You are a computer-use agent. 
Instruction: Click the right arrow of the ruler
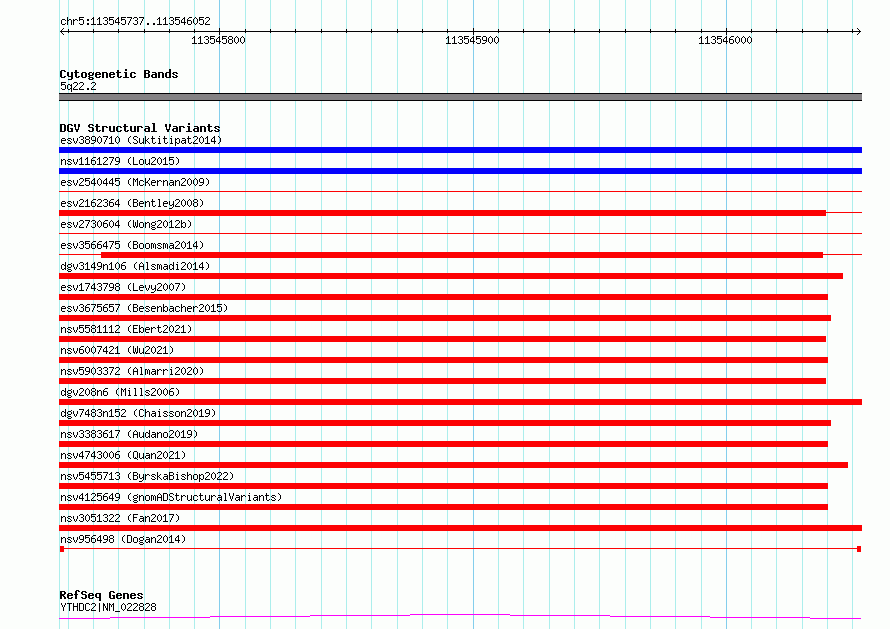(x=858, y=31)
